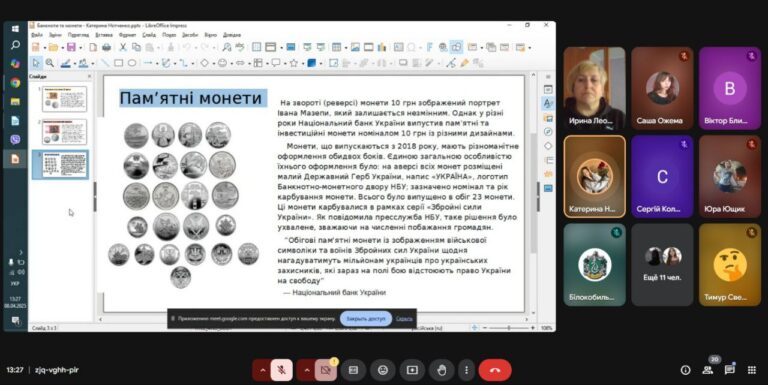Image resolution: width=768 pixels, height=385 pixels.
Task: Start presentation from first slide icon
Action: (x=307, y=48)
